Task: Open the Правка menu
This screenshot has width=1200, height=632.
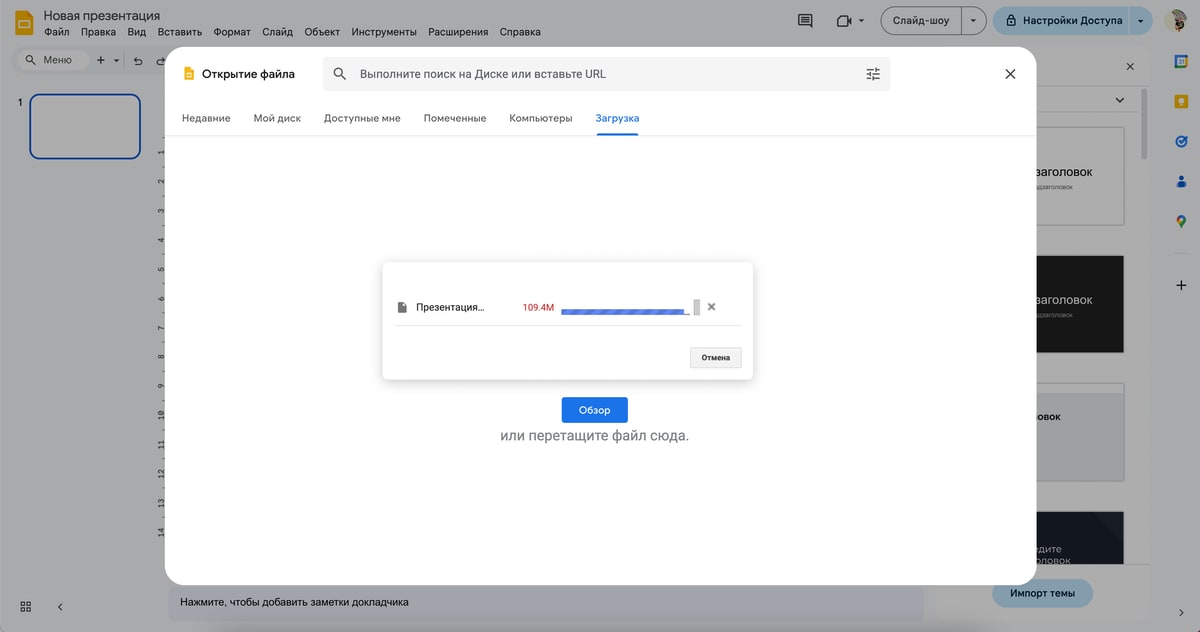Action: [98, 32]
